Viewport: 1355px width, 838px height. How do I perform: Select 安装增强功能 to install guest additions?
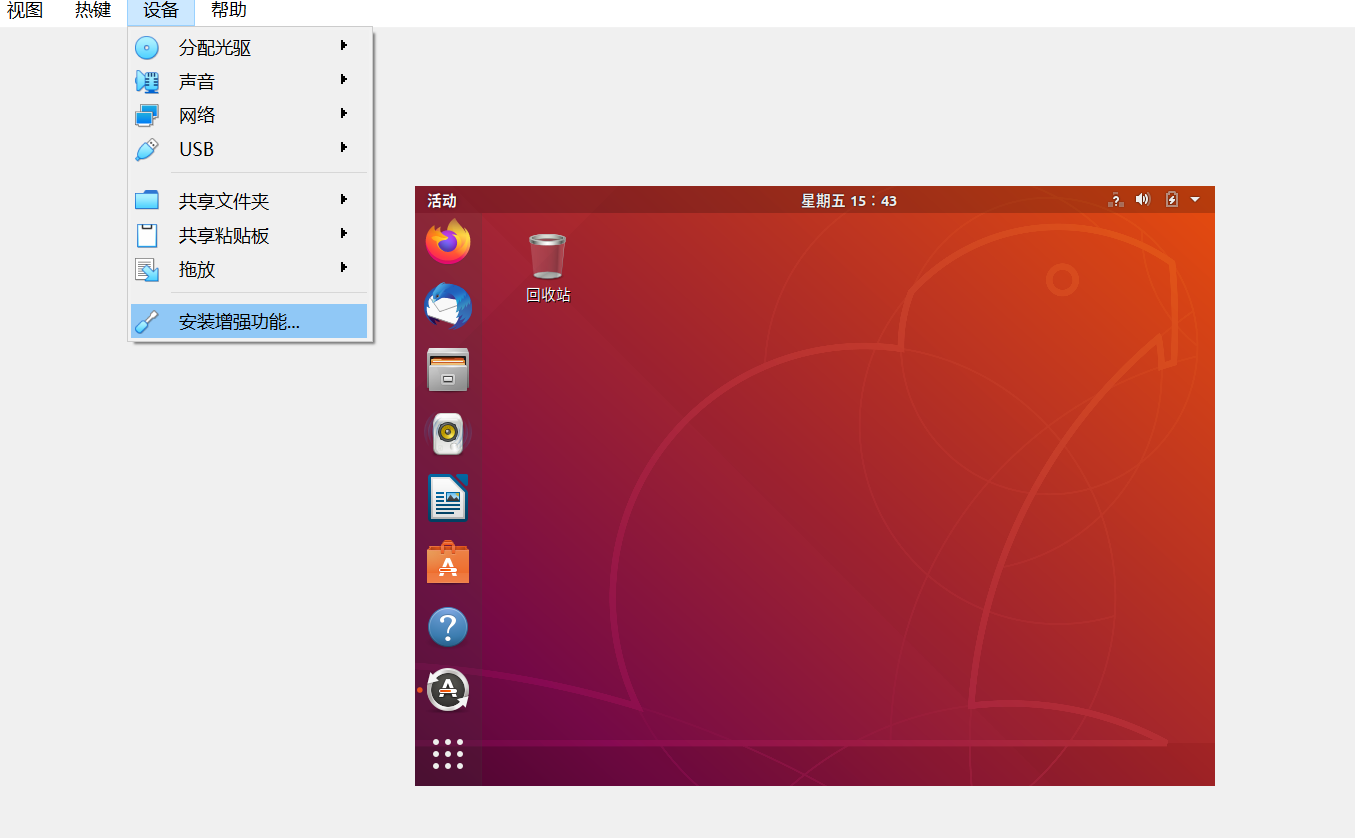(240, 320)
